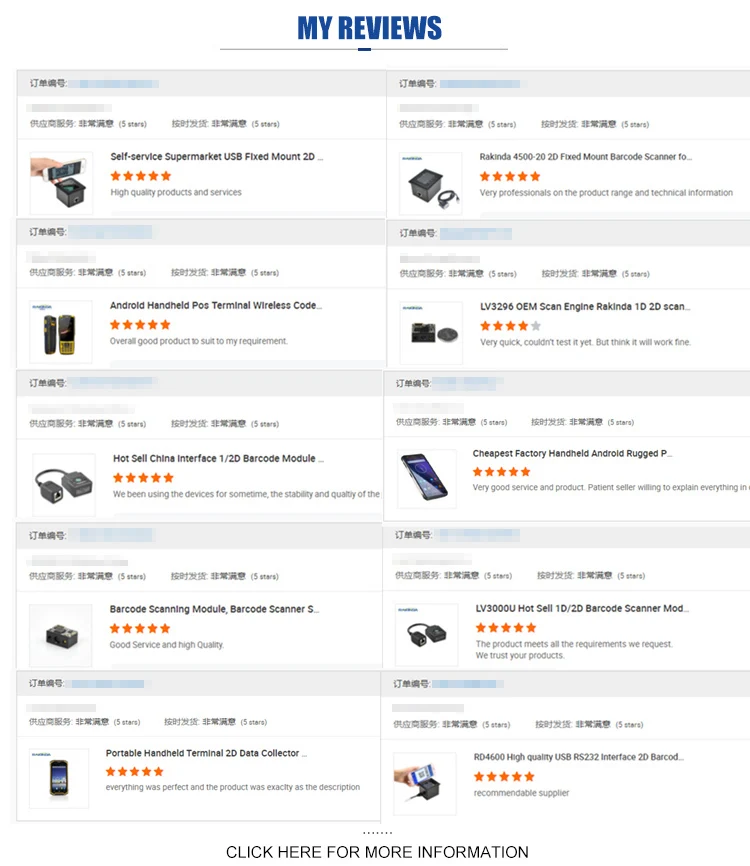
Task: Click the "LV3000U Hot Sell 1/2D Barcode Scanner" title
Action: click(x=581, y=608)
